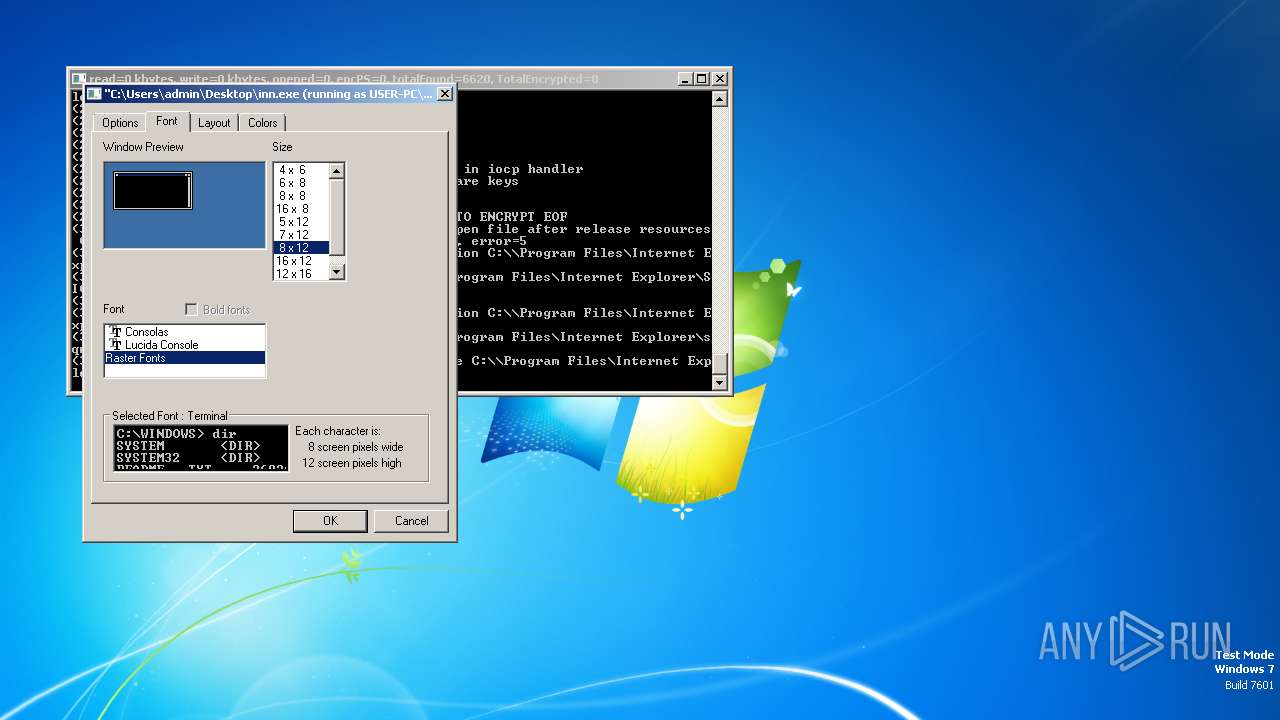Click the TrueType icon beside Consolas
The width and height of the screenshot is (1280, 720).
point(116,332)
